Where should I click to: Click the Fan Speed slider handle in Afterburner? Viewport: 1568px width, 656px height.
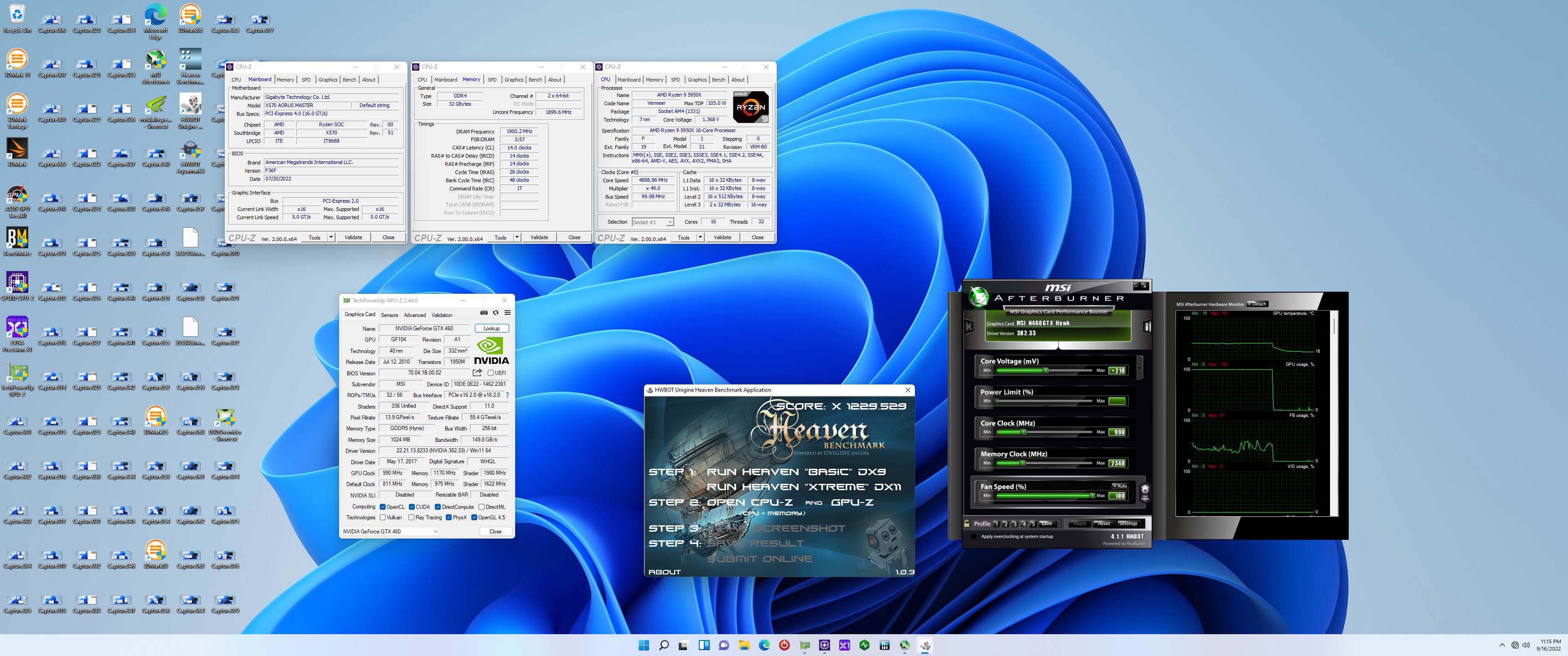pyautogui.click(x=1092, y=495)
